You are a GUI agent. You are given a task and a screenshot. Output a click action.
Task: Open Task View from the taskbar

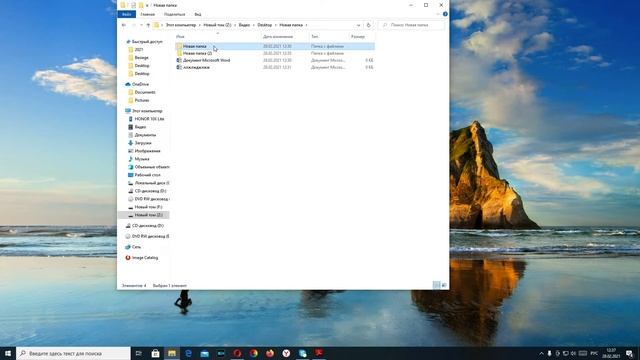138,353
